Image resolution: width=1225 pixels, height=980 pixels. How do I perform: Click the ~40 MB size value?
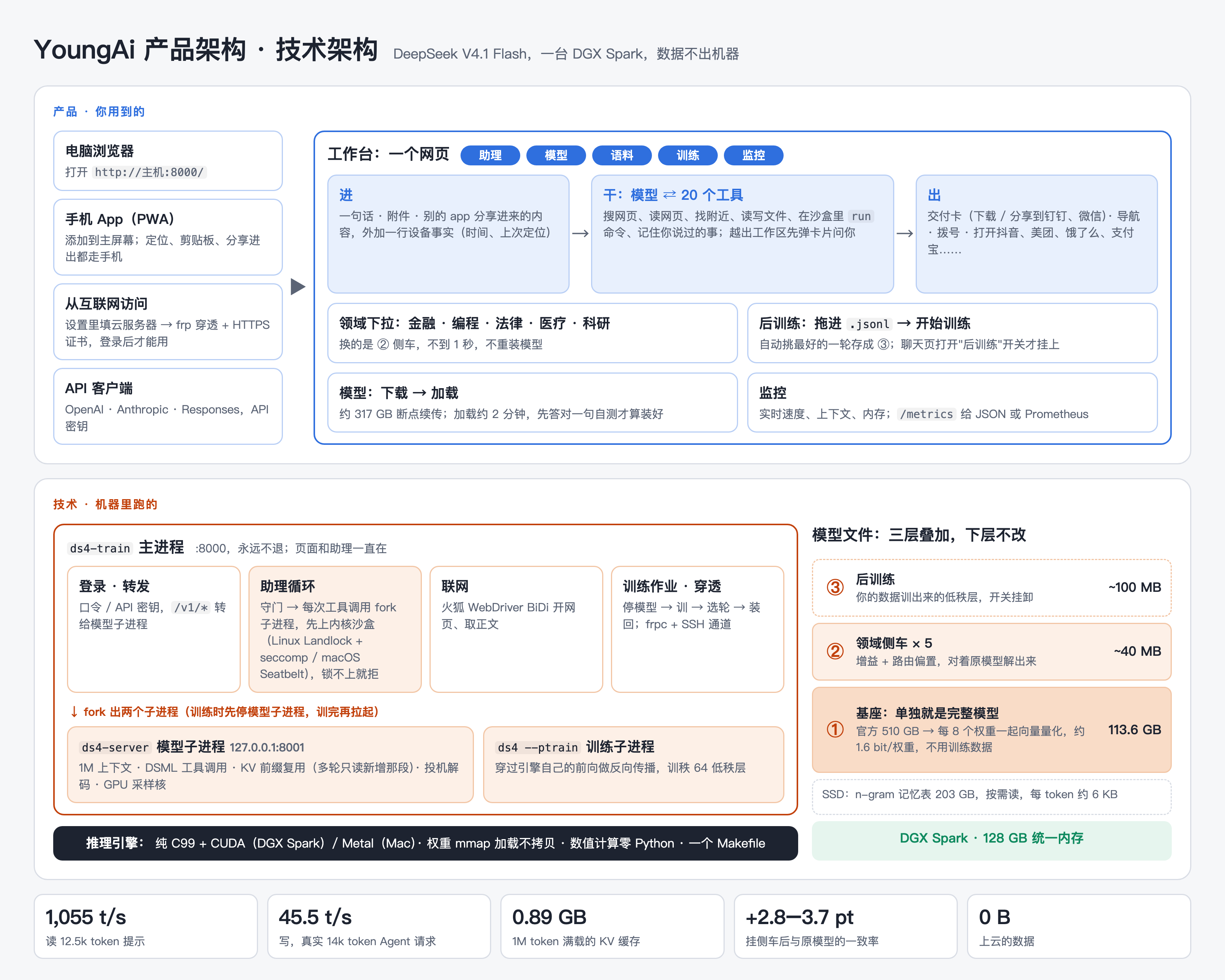point(1137,651)
